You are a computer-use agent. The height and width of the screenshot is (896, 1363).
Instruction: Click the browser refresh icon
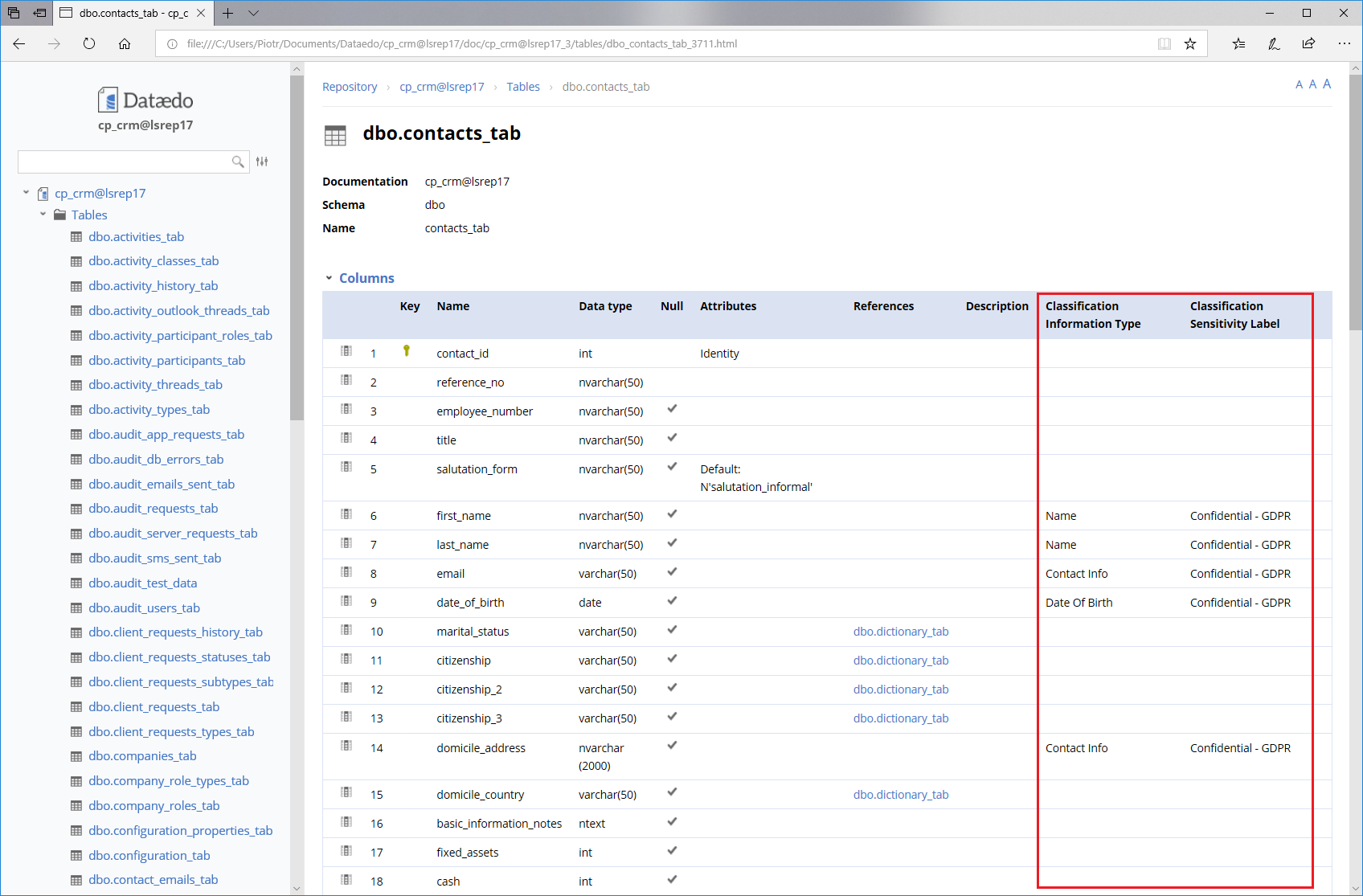point(89,44)
